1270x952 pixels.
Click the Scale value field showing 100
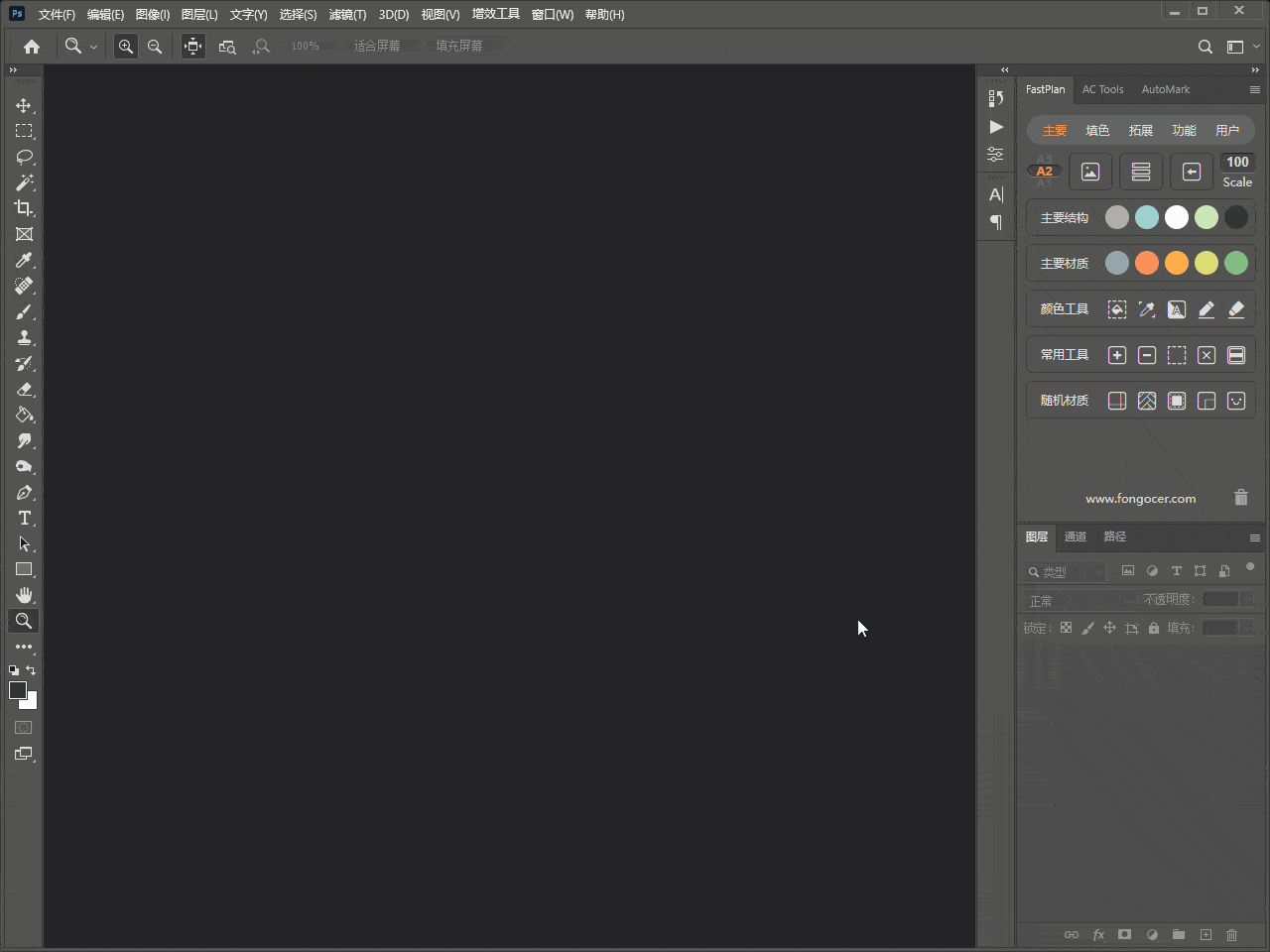pyautogui.click(x=1237, y=163)
